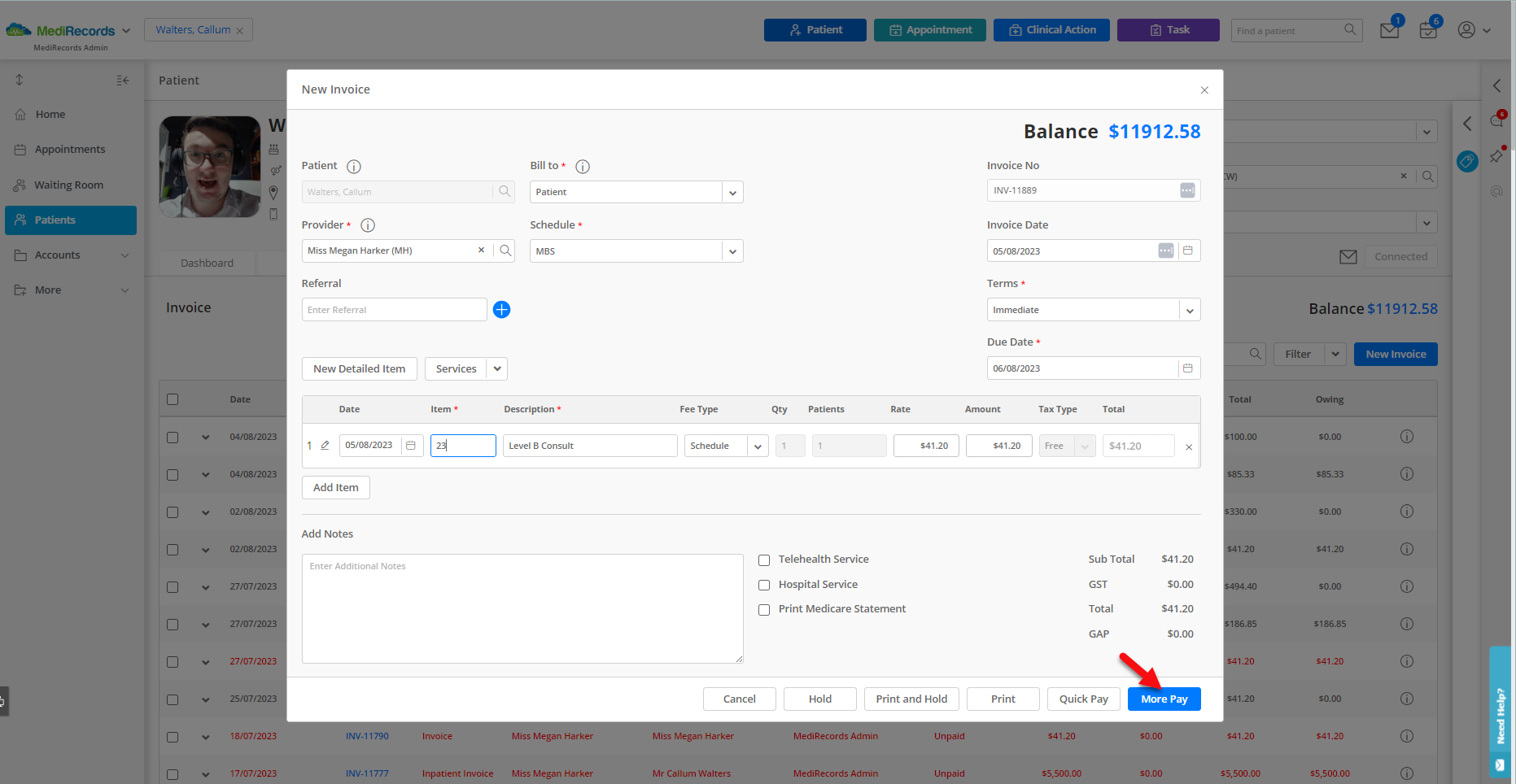Open the user account icon
1516x784 pixels.
pos(1466,30)
